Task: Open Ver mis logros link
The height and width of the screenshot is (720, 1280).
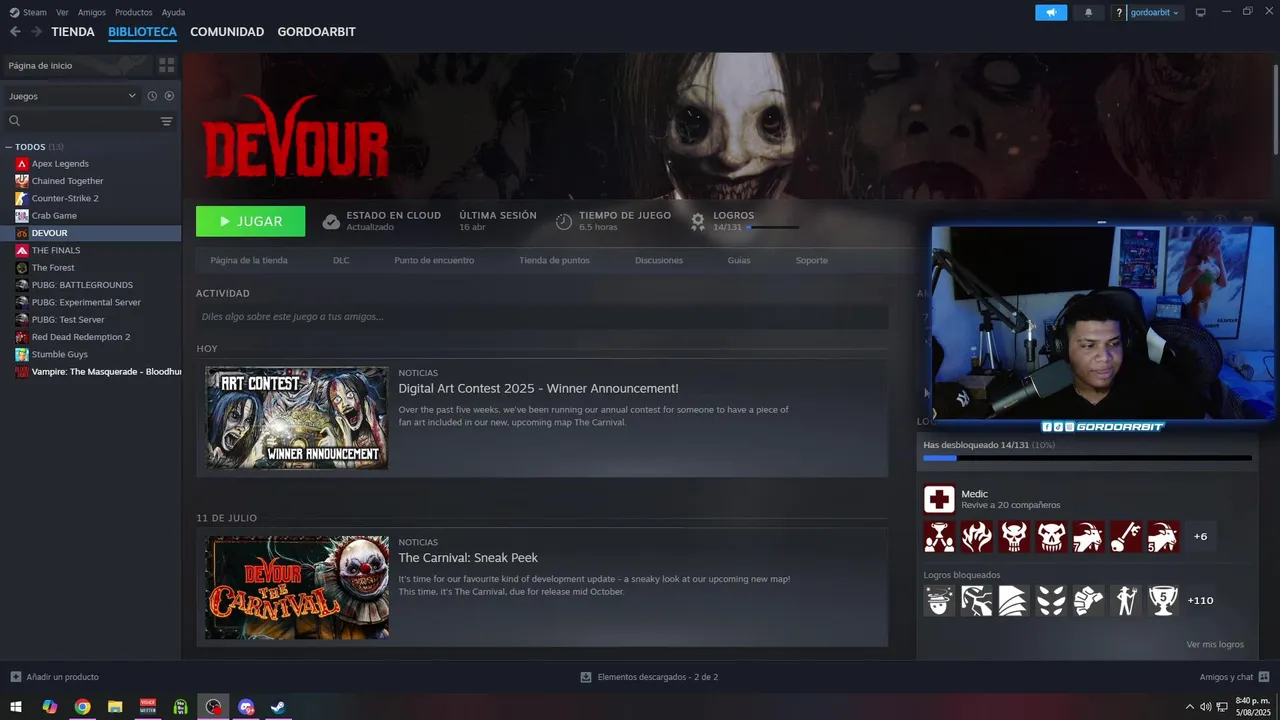Action: tap(1215, 644)
